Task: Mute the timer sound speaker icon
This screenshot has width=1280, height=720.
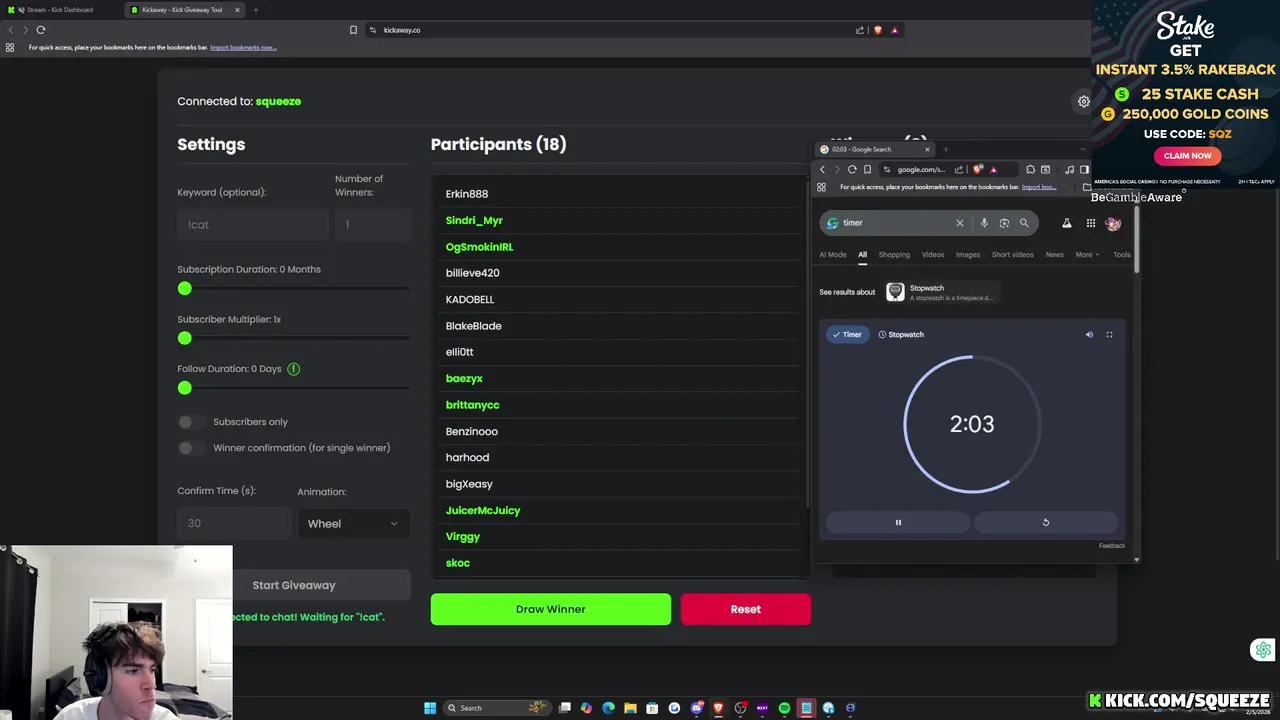Action: (x=1089, y=335)
